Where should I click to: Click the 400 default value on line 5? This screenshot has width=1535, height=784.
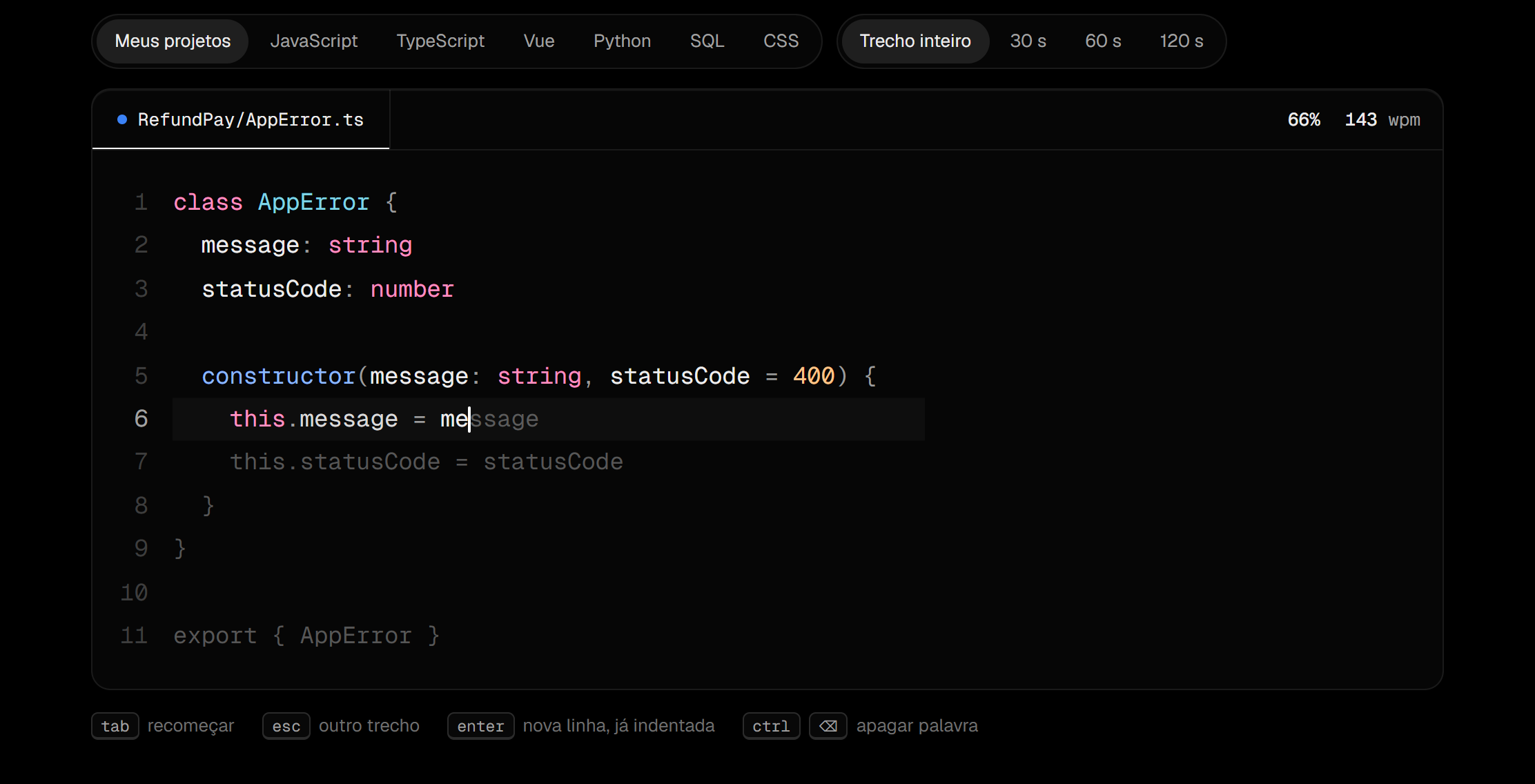pyautogui.click(x=814, y=376)
